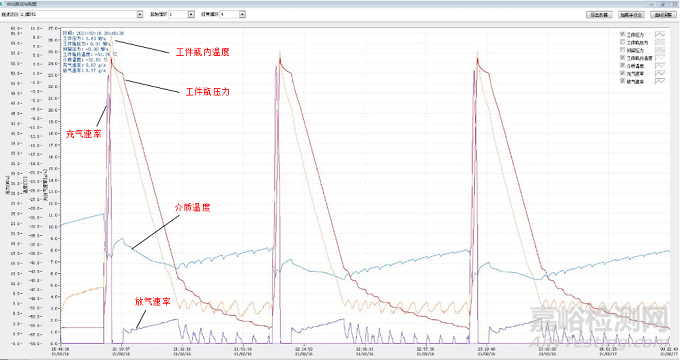Click the last of the three top-right buttons
This screenshot has width=680, height=360.
(663, 15)
